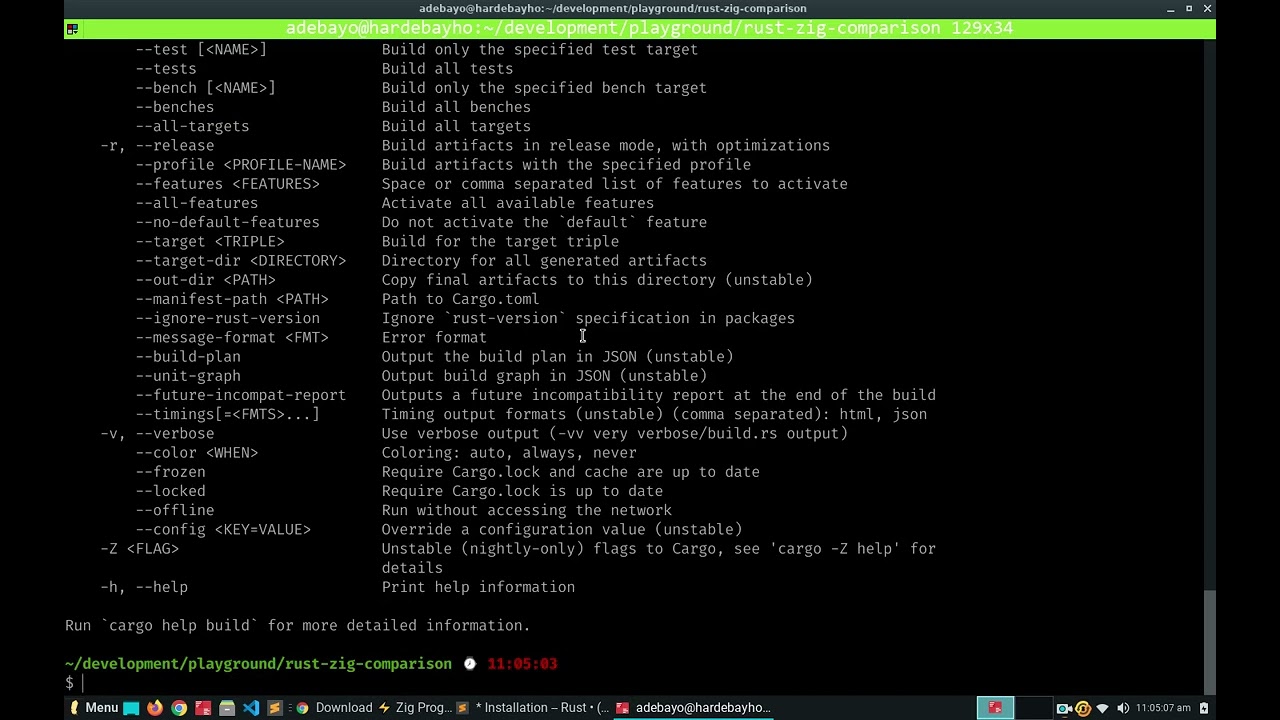Click the '--target-dir <DIRECTORY>' option text
This screenshot has height=720, width=1280.
pos(241,261)
